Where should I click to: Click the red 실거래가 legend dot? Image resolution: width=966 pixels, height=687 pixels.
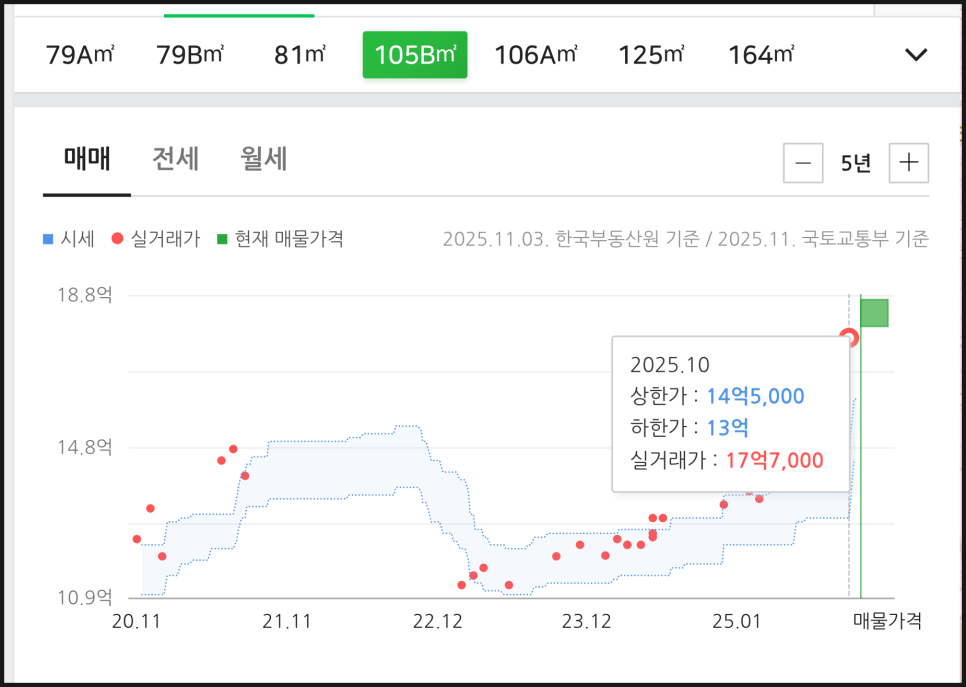tap(117, 239)
